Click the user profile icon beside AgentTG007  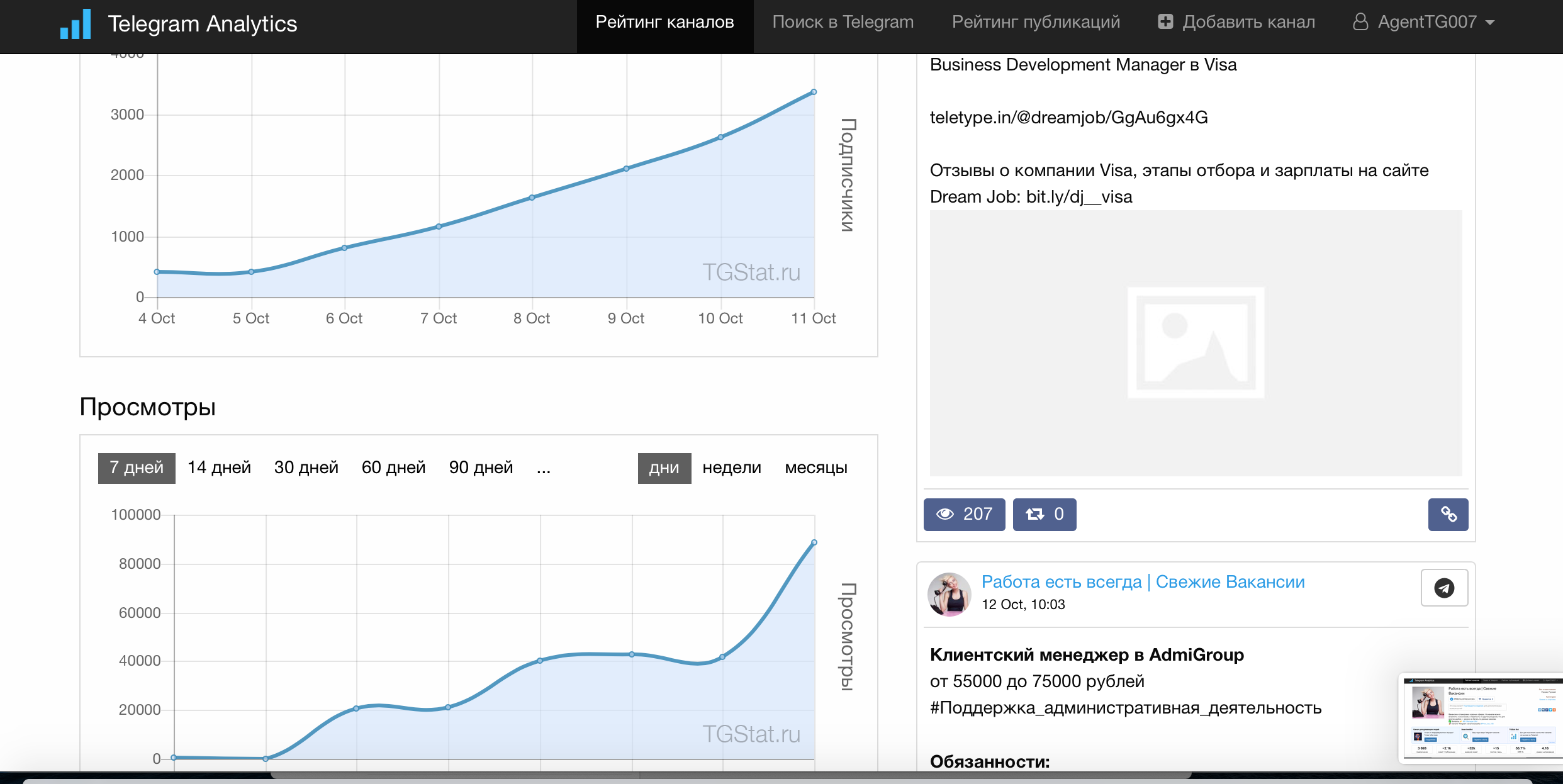pyautogui.click(x=1360, y=22)
